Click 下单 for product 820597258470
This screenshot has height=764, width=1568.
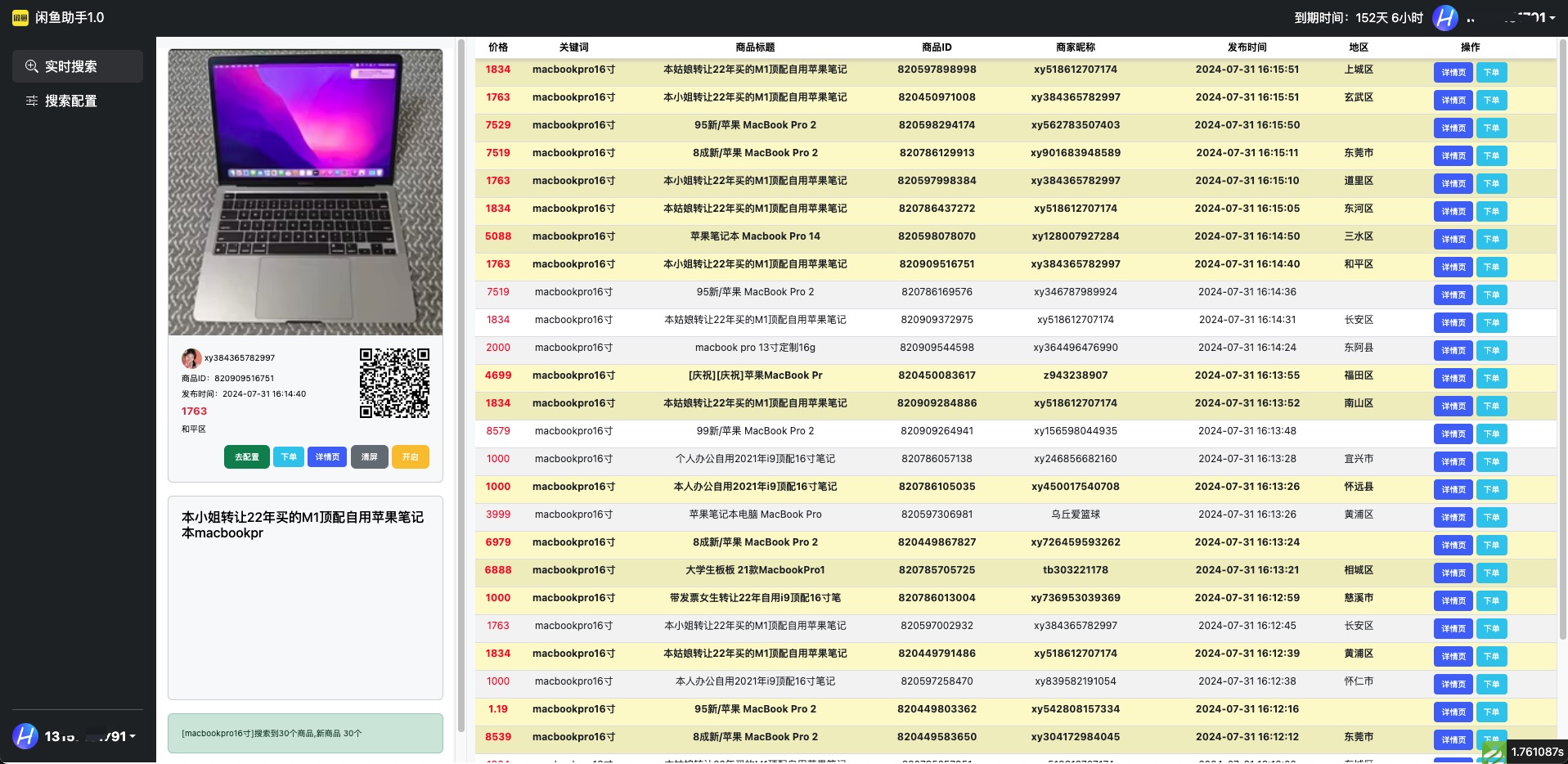[x=1492, y=685]
